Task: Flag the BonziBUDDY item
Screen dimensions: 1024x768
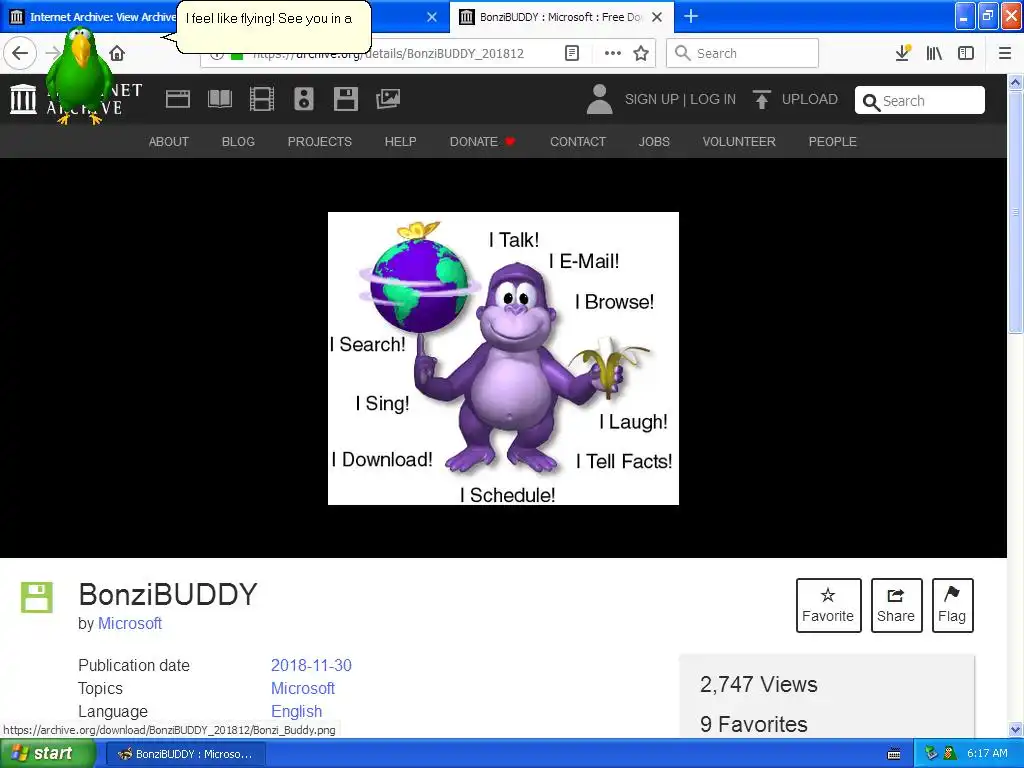Action: [952, 605]
